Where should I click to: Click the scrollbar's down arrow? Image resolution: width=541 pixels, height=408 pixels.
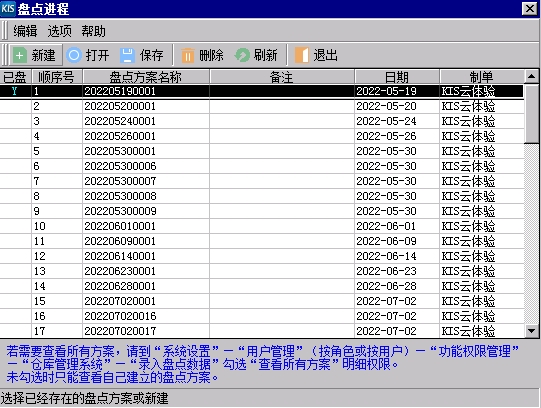coord(531,331)
